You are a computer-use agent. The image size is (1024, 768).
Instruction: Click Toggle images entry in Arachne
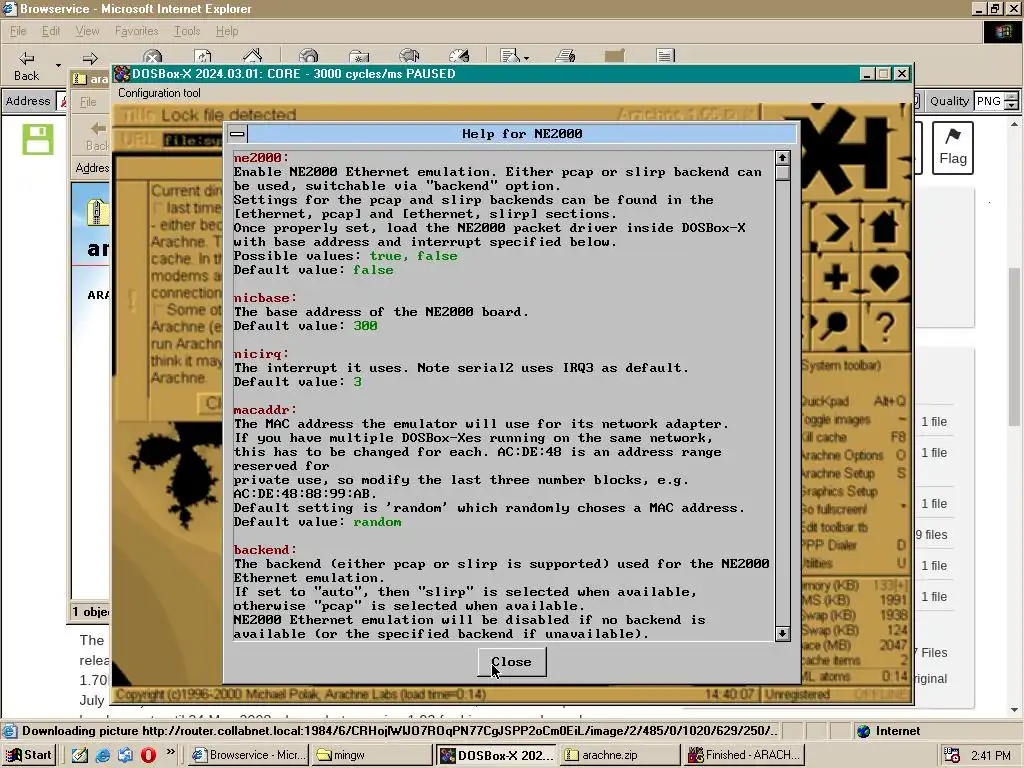point(854,419)
